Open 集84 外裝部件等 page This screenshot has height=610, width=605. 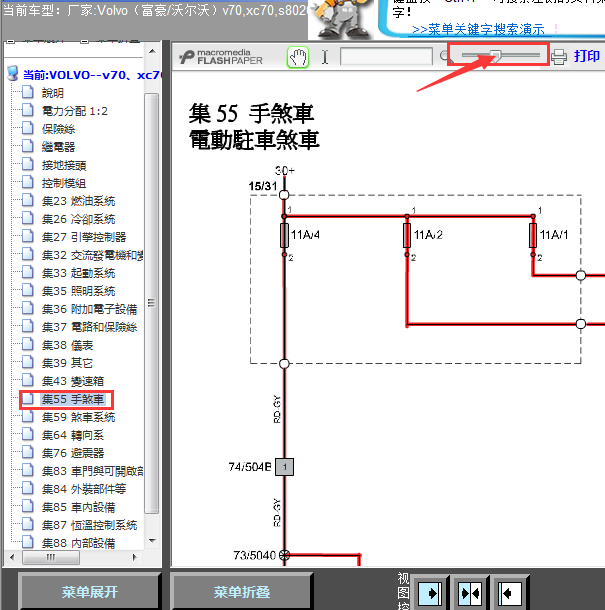[x=84, y=489]
